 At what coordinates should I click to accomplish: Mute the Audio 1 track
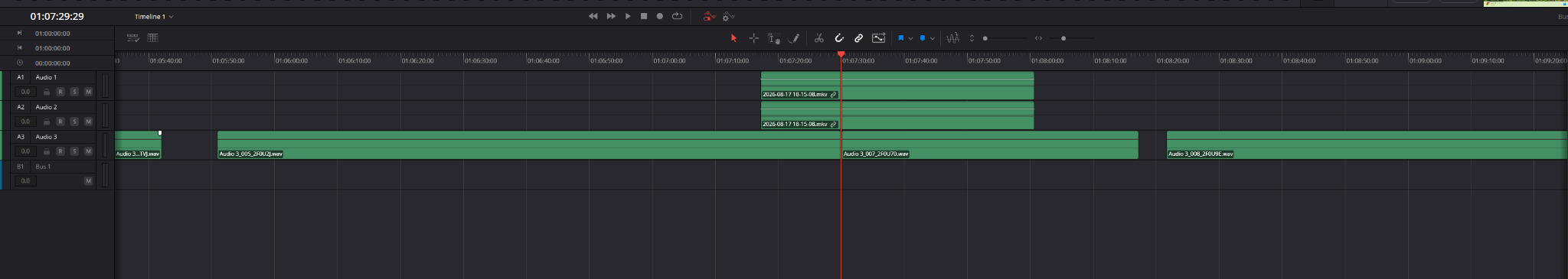(88, 92)
